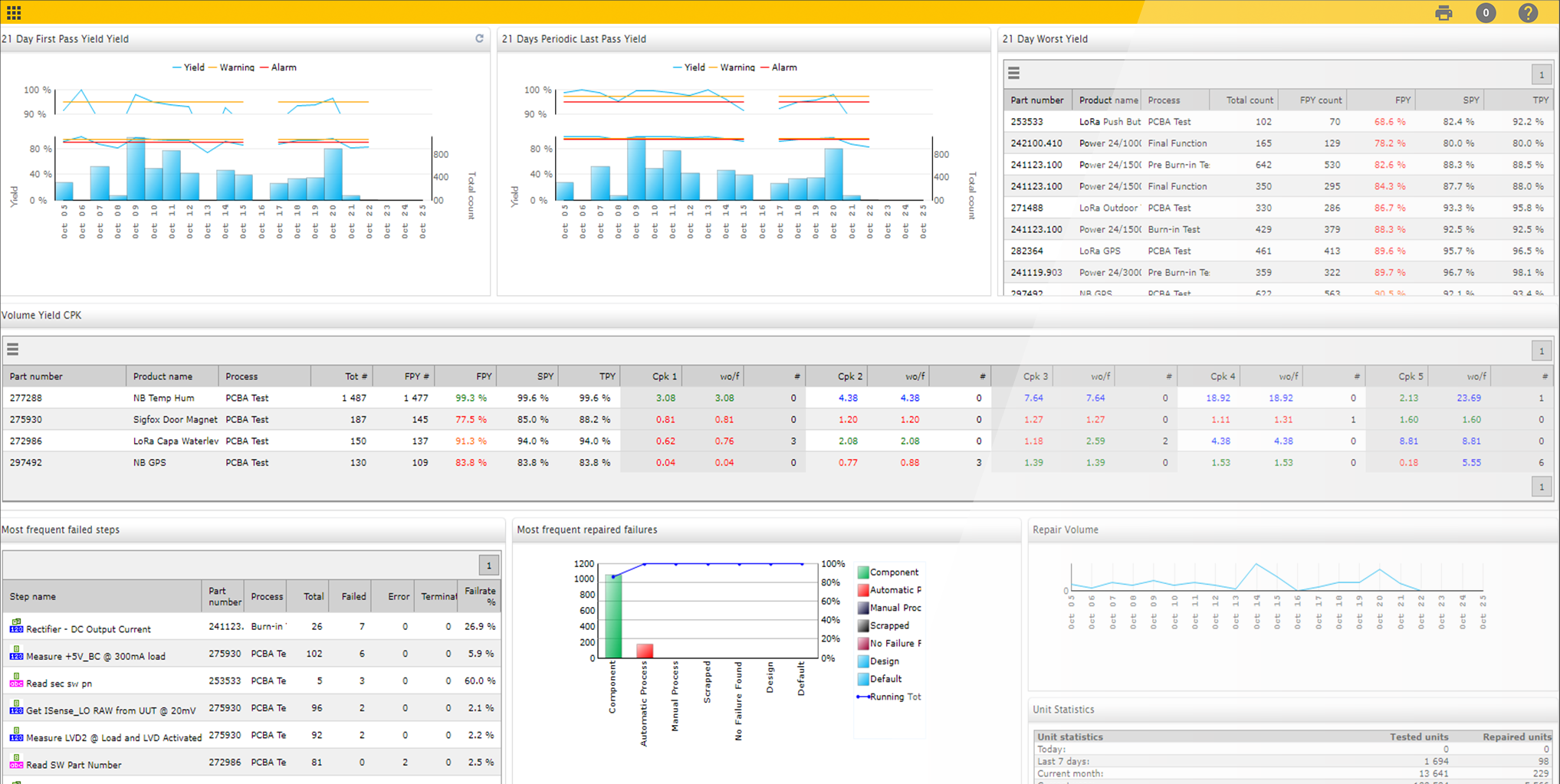This screenshot has height=784, width=1560.
Task: Go to page 1 in 21 Day Worst Yield
Action: 1542,74
